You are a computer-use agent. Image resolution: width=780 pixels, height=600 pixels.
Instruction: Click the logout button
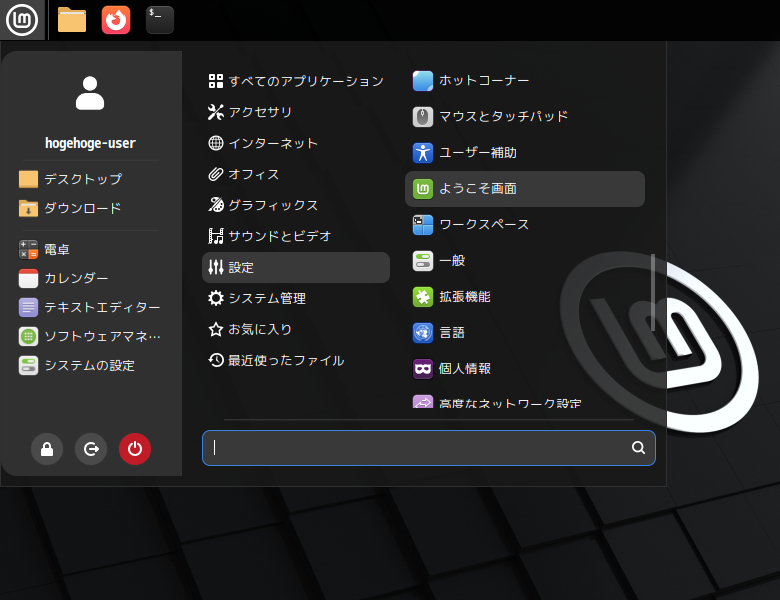point(91,449)
